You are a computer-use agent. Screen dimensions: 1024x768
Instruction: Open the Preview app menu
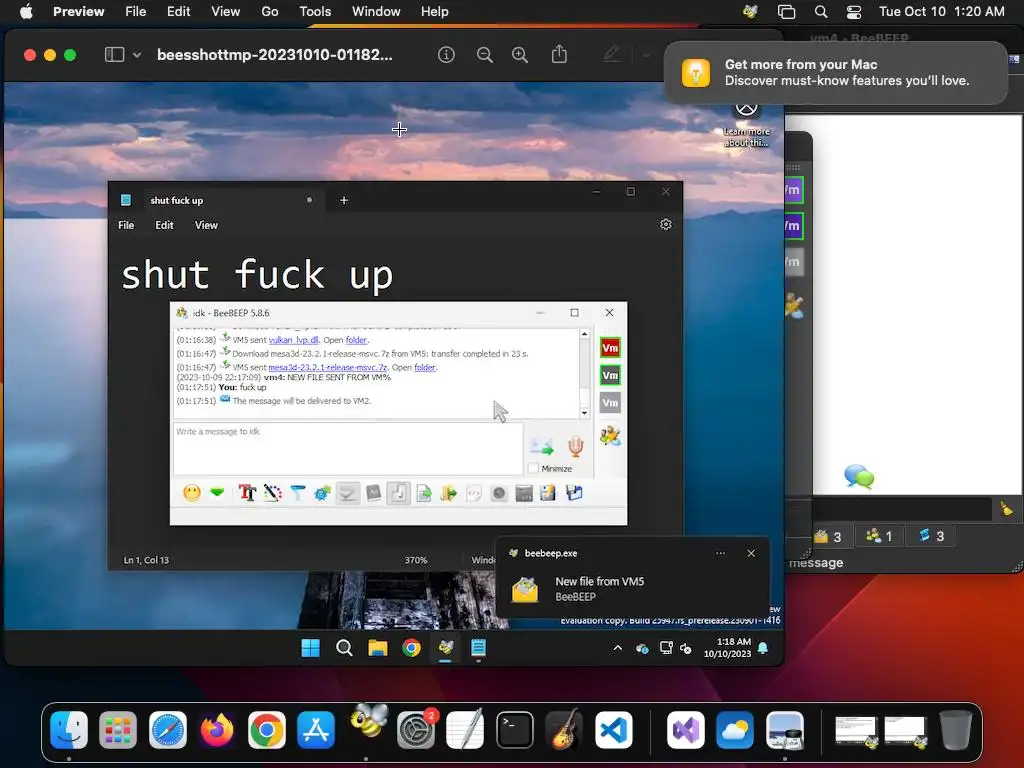click(x=78, y=11)
